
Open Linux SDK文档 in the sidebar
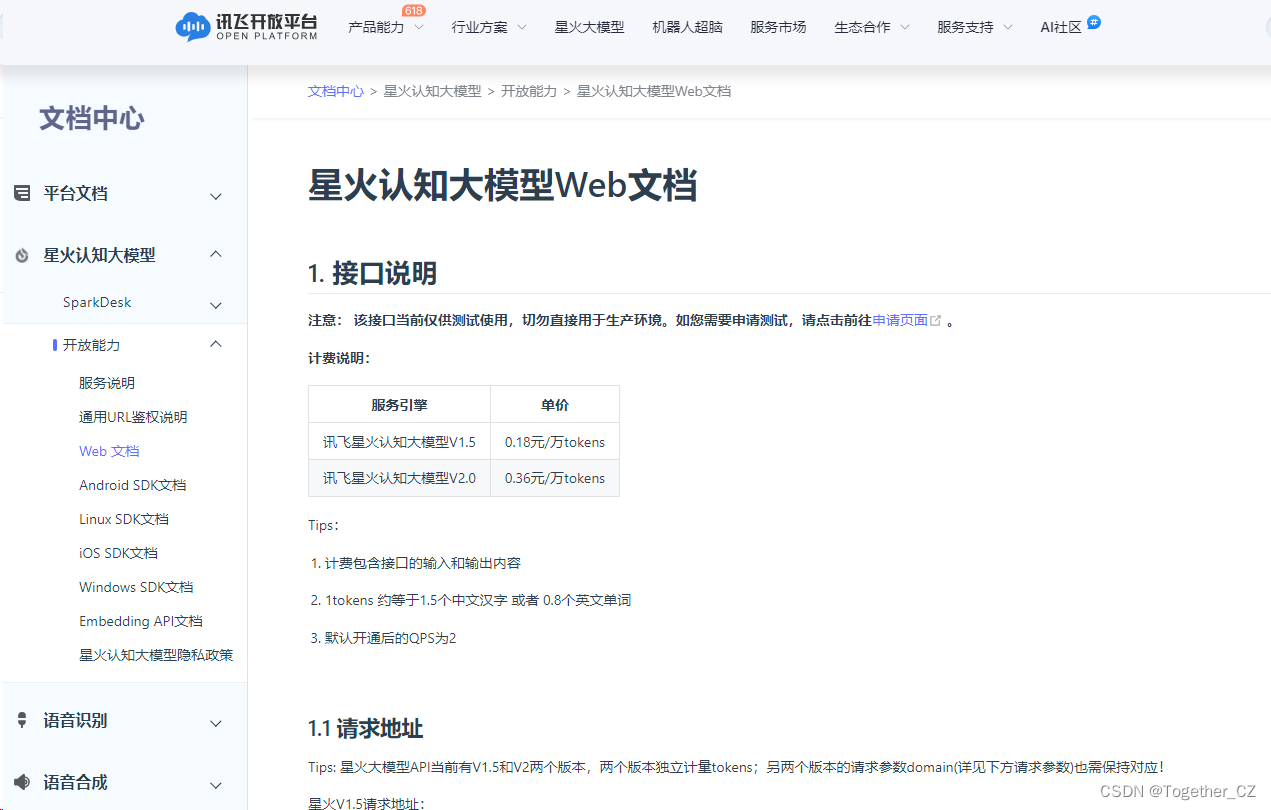pyautogui.click(x=124, y=519)
